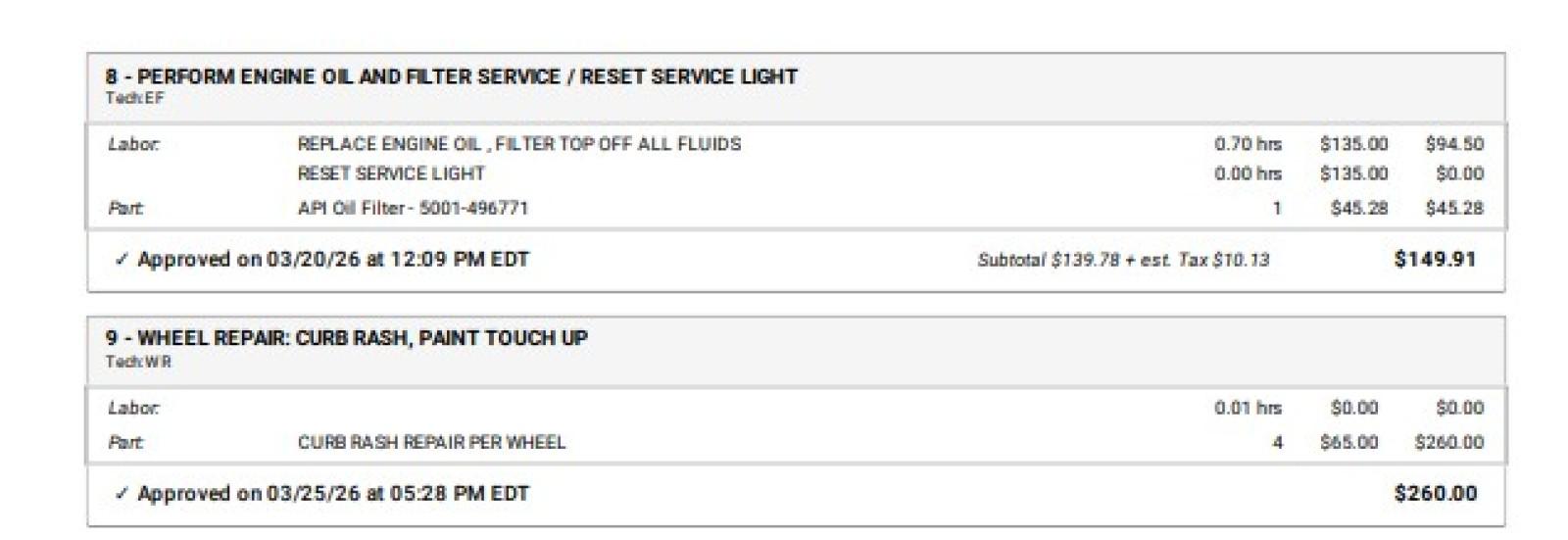Image resolution: width=1568 pixels, height=540 pixels.
Task: Click the checkmark beside the 03/25/26 approval
Action: tap(122, 494)
